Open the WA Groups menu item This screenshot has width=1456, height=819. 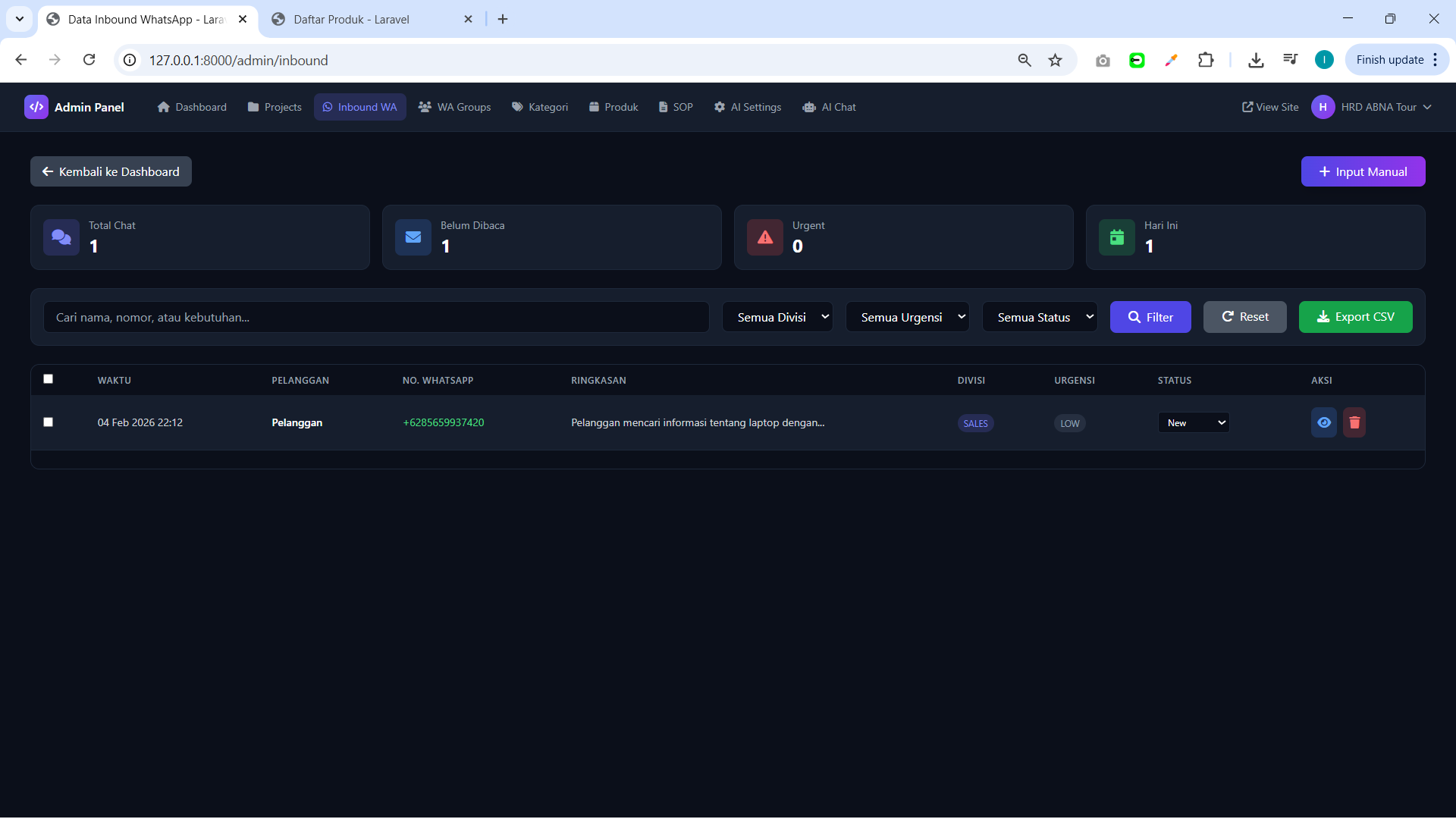[x=455, y=107]
